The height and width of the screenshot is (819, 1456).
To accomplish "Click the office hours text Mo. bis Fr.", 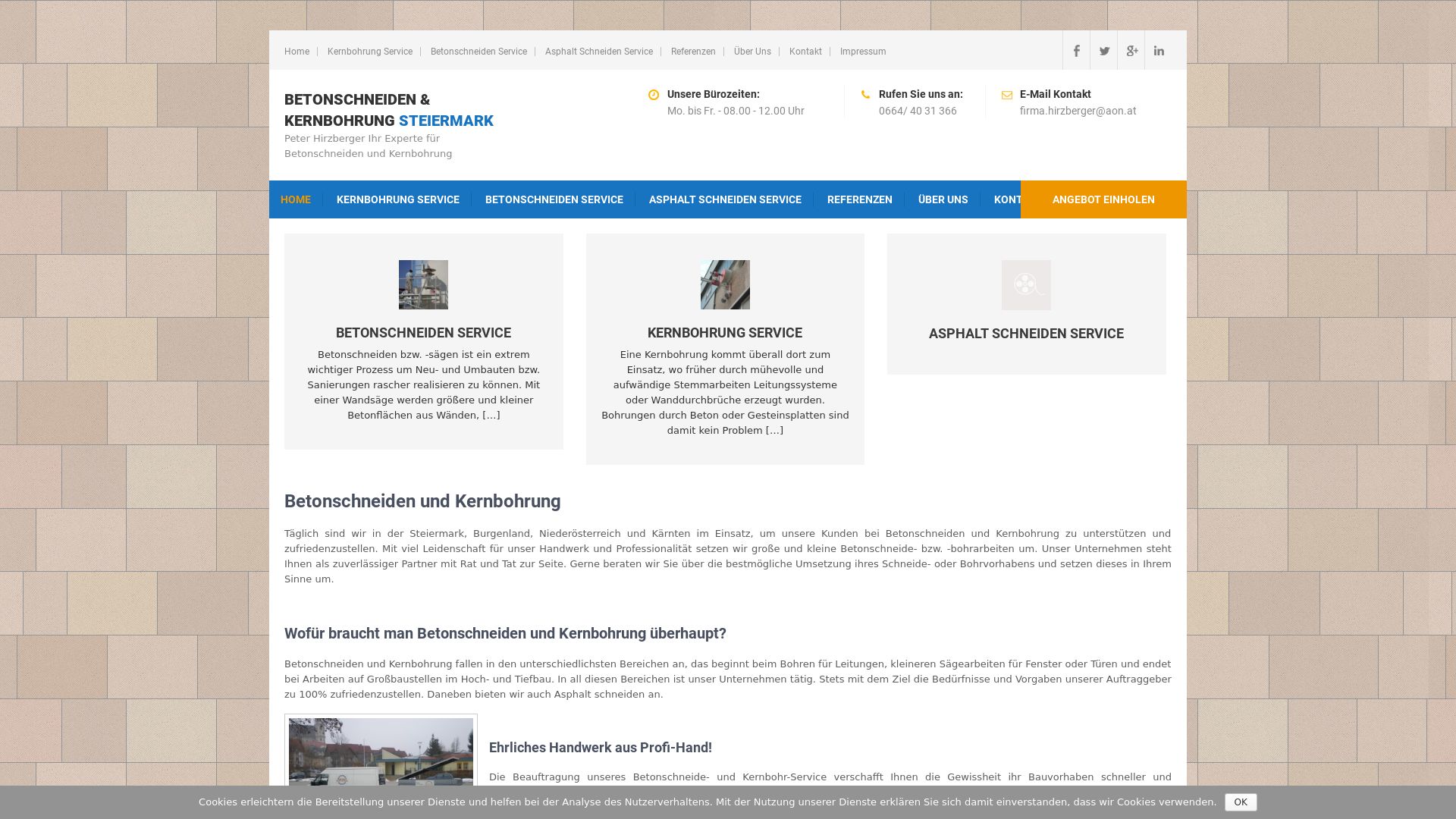I will [736, 111].
